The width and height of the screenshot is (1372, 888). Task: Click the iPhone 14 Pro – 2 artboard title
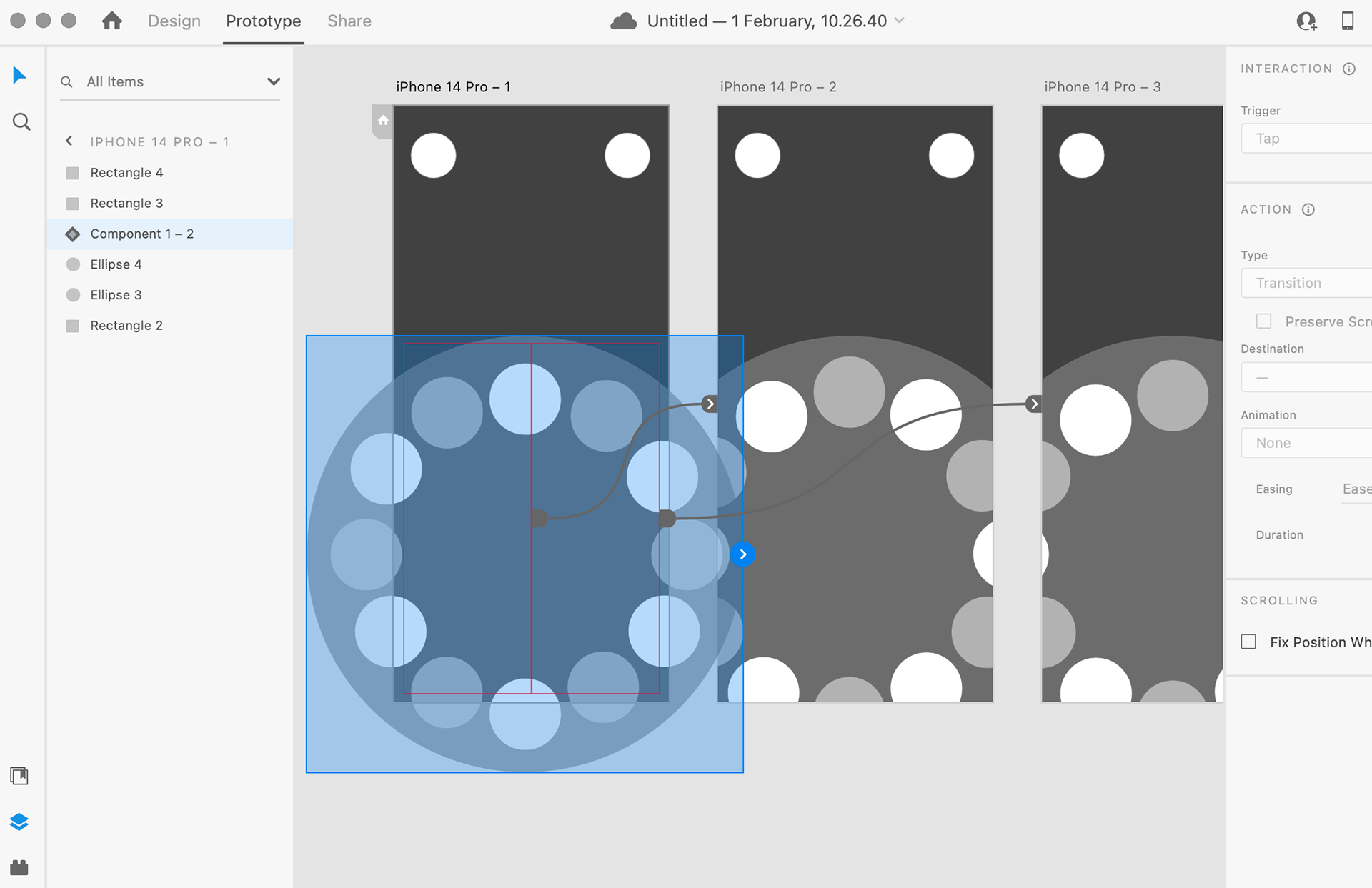(x=778, y=87)
